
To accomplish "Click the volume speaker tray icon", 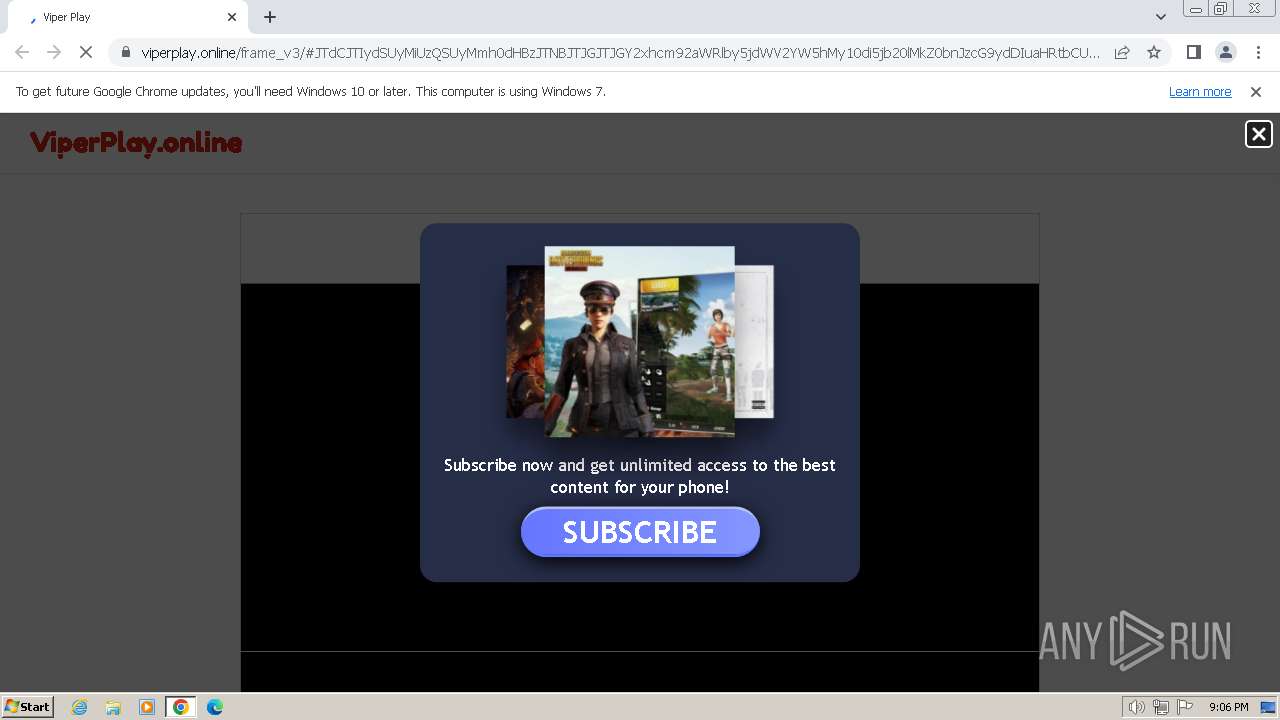I will pyautogui.click(x=1136, y=707).
